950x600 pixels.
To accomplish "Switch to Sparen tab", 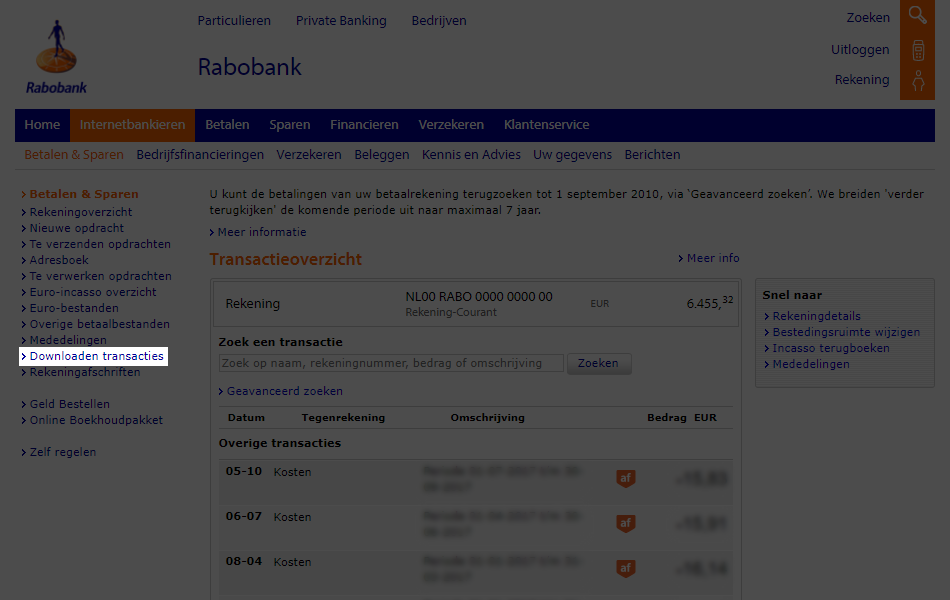I will pyautogui.click(x=290, y=125).
